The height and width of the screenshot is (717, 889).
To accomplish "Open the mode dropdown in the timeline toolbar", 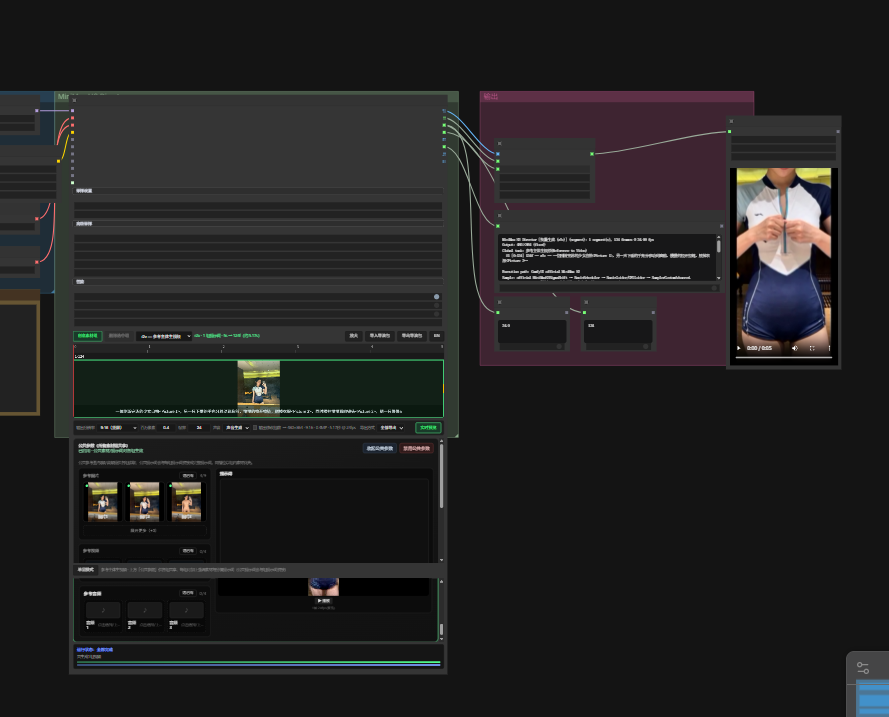I will (x=164, y=336).
